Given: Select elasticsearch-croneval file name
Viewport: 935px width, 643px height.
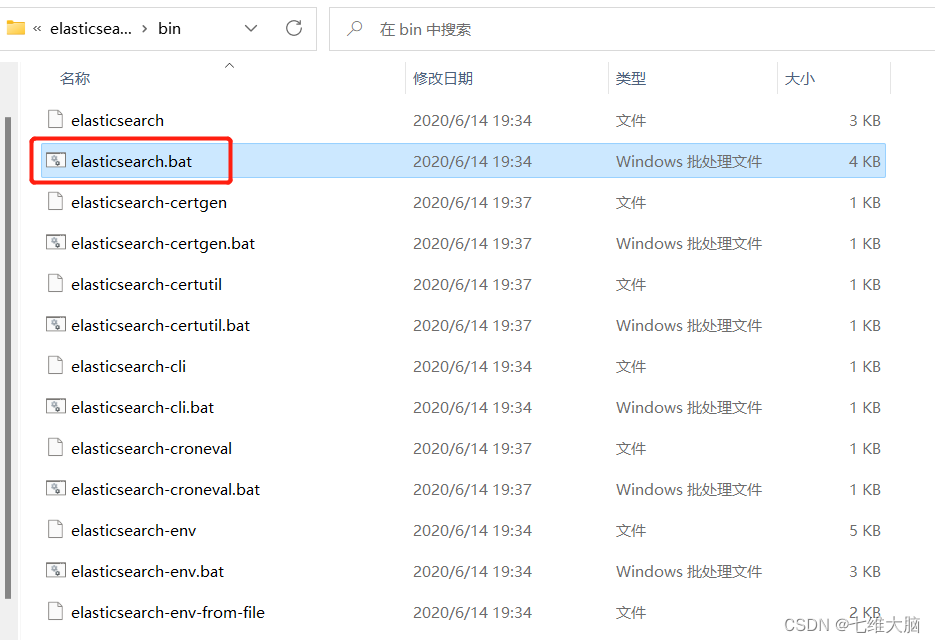Looking at the screenshot, I should [x=151, y=449].
